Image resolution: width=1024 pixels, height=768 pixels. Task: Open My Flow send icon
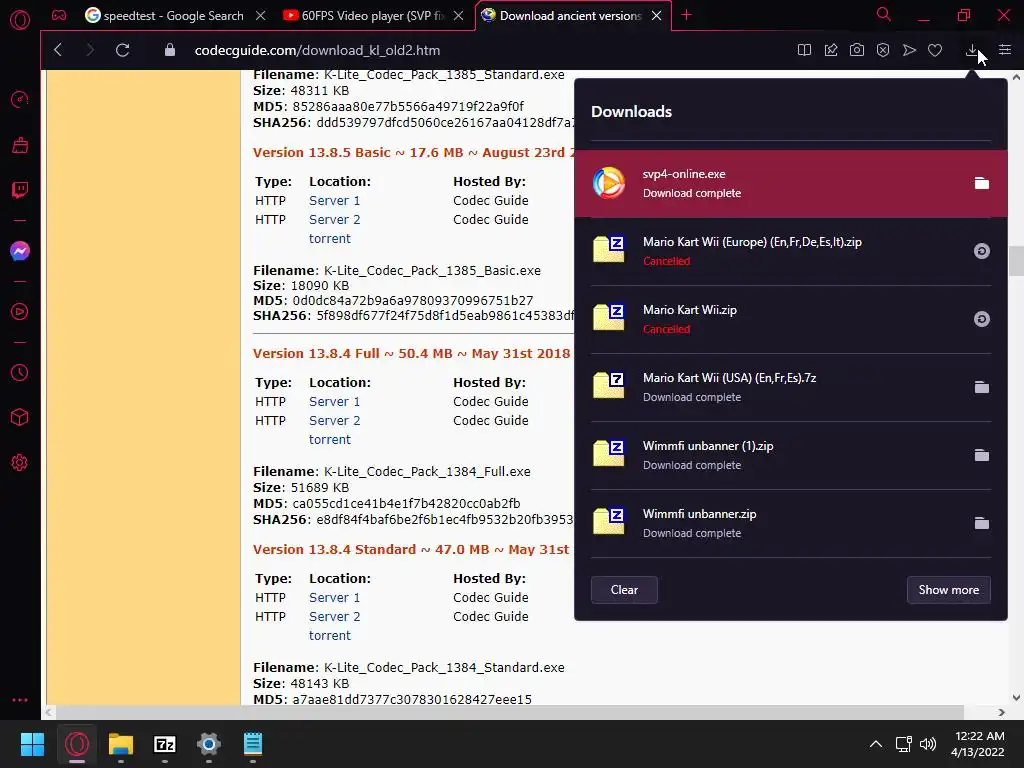(909, 50)
